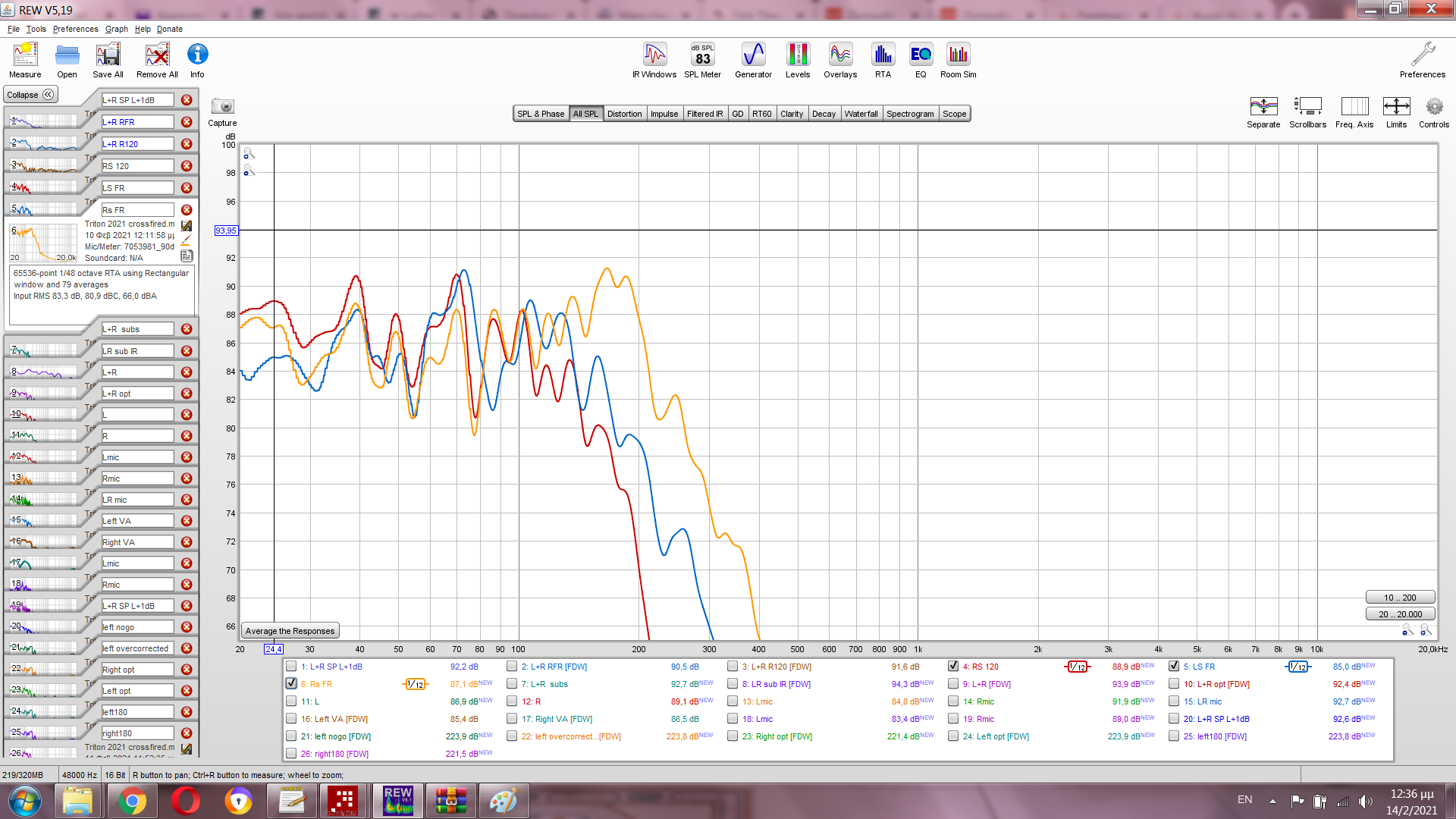
Task: Click the Capture camera icon
Action: pyautogui.click(x=222, y=107)
